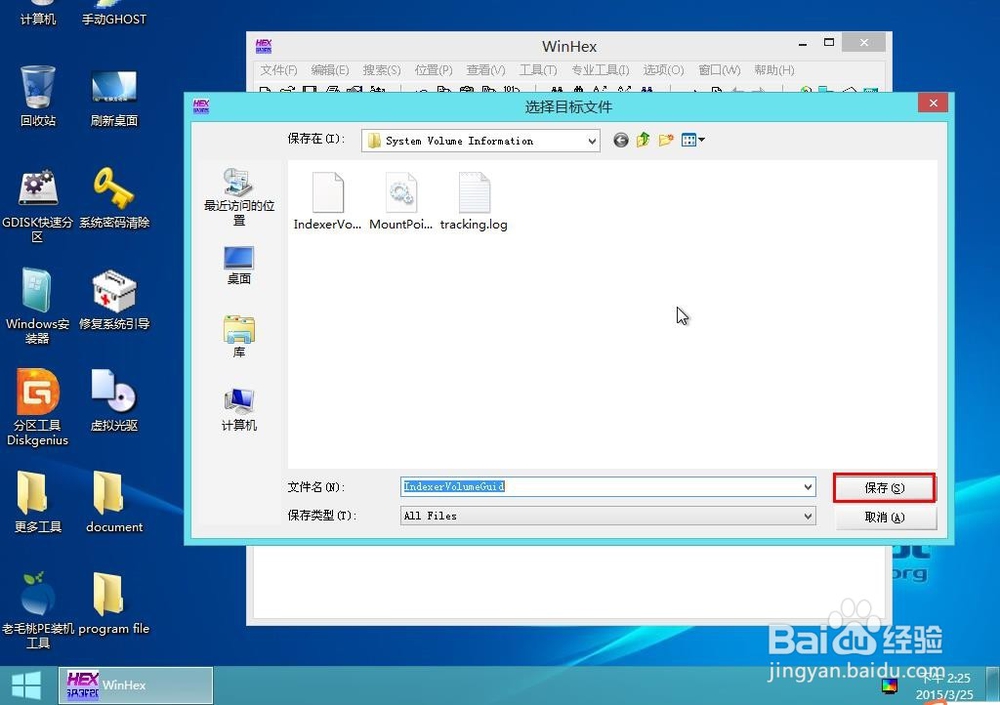1000x705 pixels.
Task: Open the Windows Start button
Action: [27, 685]
